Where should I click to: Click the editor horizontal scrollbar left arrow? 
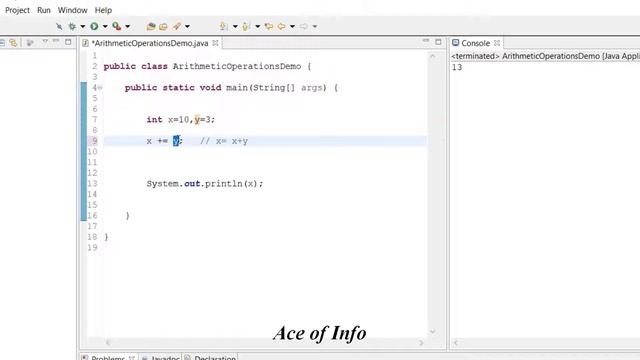108,342
